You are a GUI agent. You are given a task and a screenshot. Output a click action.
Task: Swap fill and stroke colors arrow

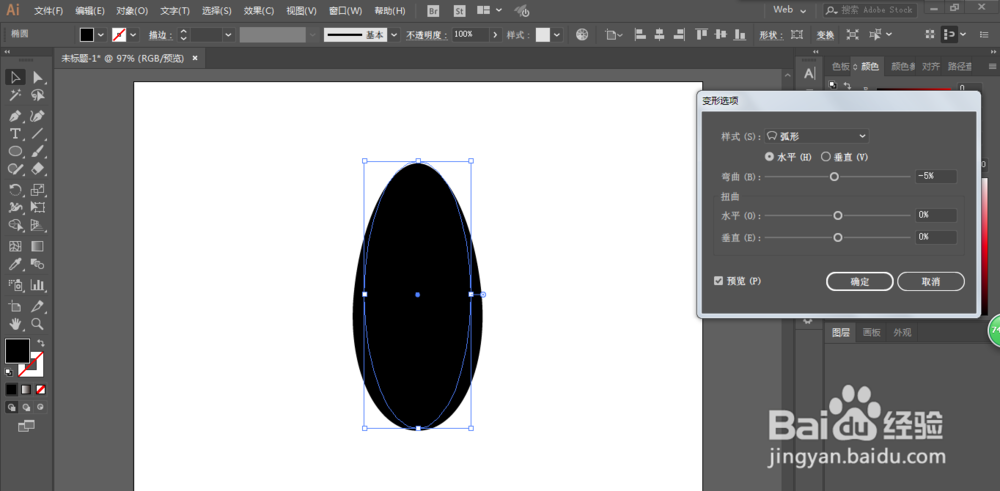(41, 343)
